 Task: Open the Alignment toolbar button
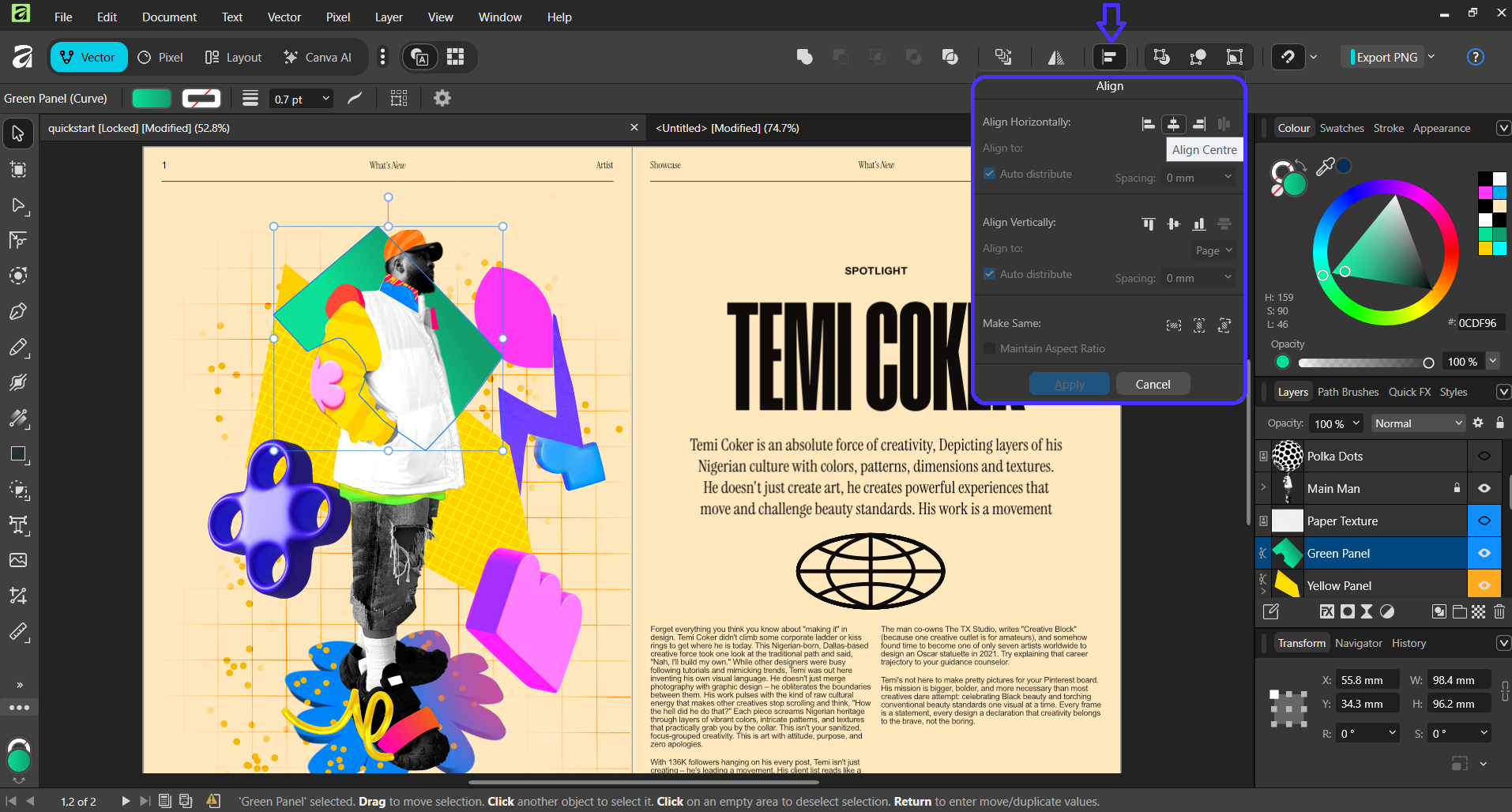1110,57
